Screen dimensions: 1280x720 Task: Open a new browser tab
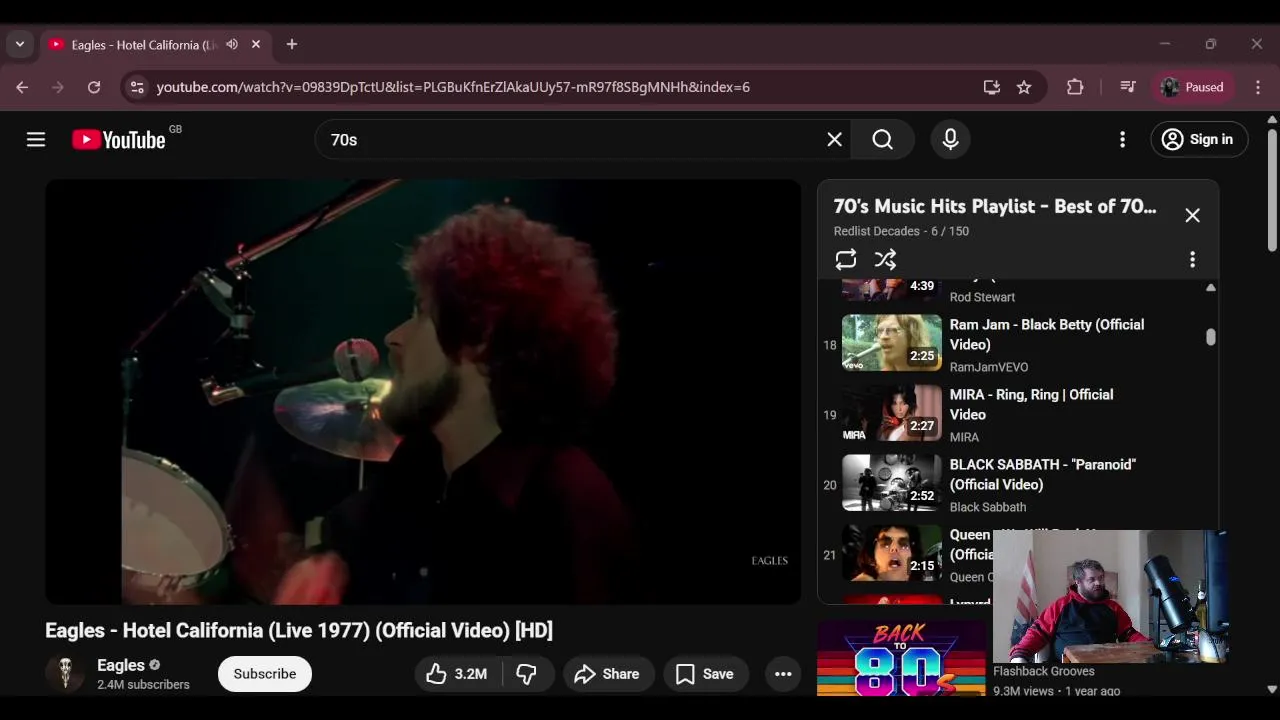pyautogui.click(x=292, y=44)
